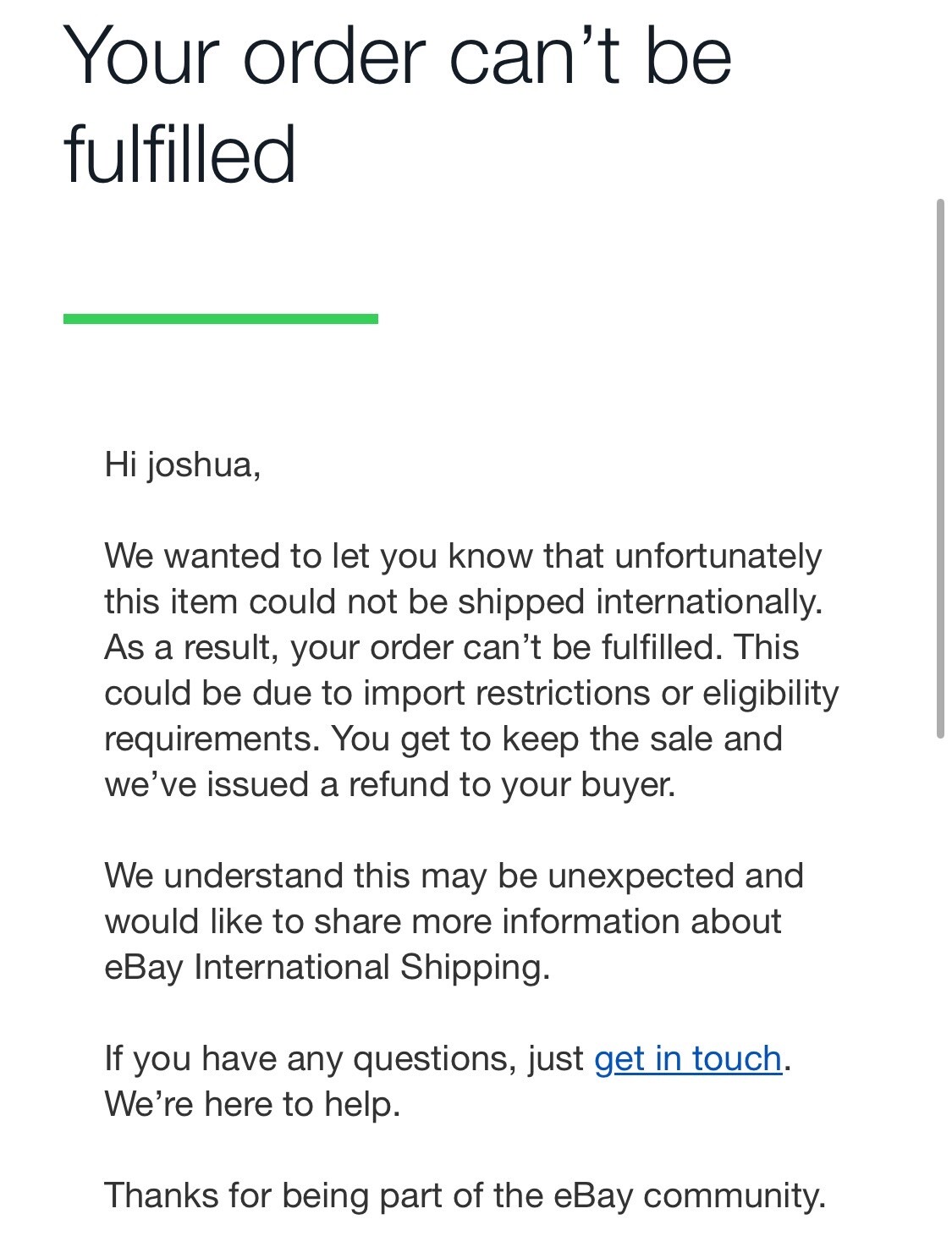The height and width of the screenshot is (1258, 952).
Task: Click the word "requirements." in the first paragraph
Action: tap(212, 739)
